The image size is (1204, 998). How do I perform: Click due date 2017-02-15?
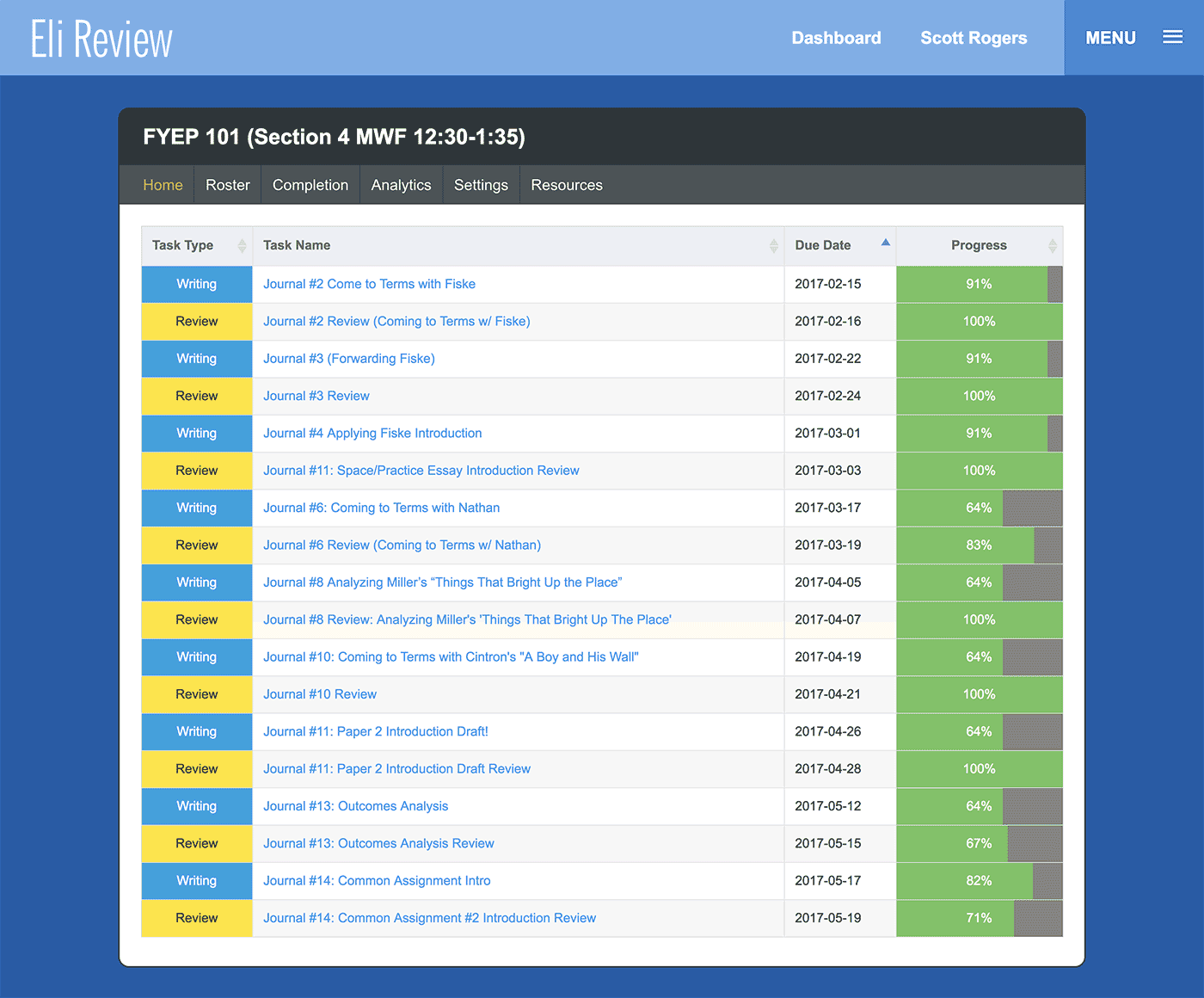coord(827,284)
